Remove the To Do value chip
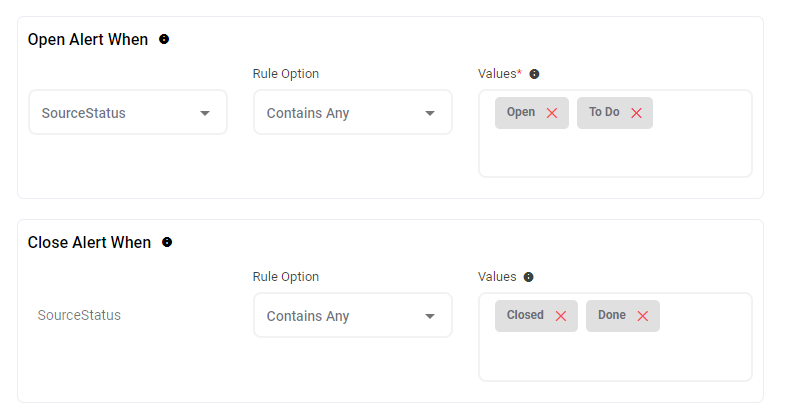 click(x=636, y=113)
